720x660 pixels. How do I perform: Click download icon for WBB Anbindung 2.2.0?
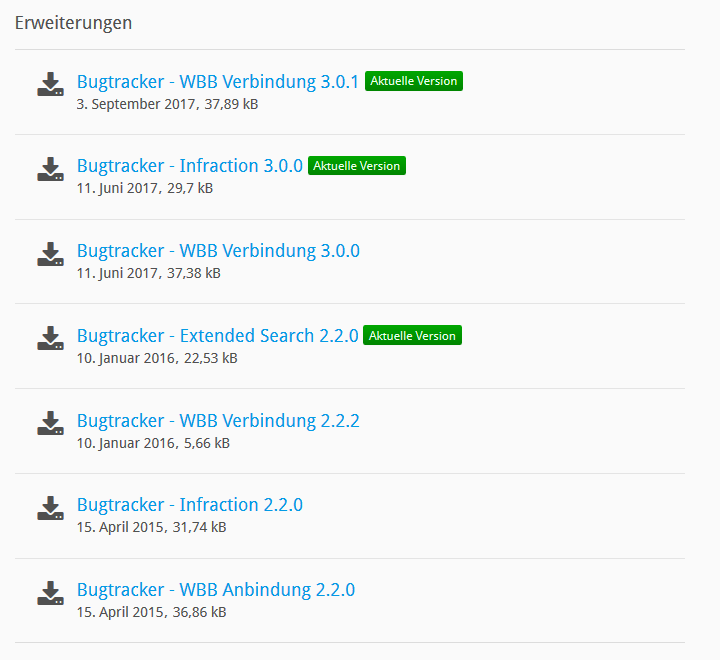pos(50,593)
